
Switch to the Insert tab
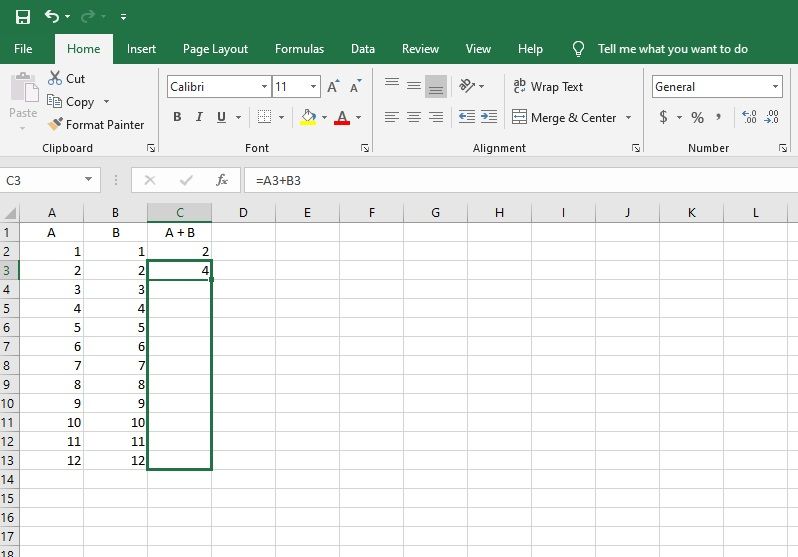pos(141,49)
